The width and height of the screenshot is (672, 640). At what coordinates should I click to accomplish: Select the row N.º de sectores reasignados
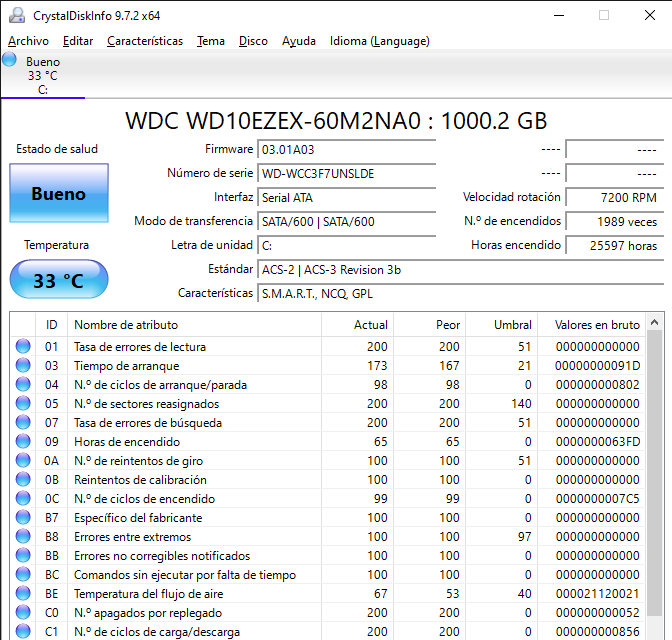328,403
